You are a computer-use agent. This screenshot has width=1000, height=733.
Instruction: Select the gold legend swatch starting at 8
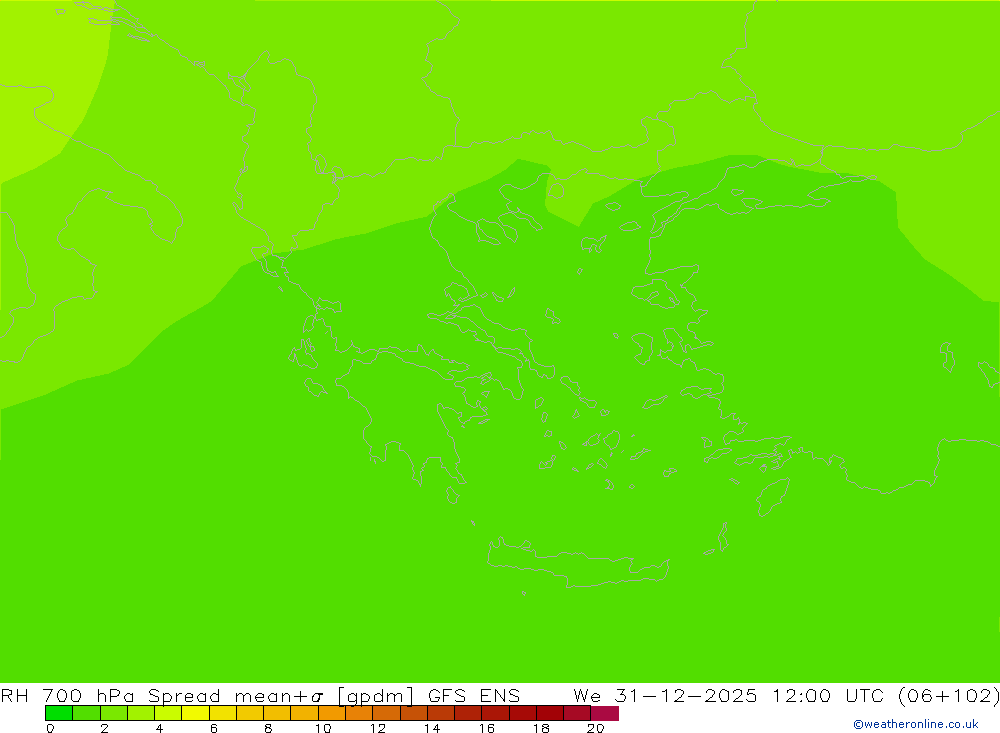(277, 713)
